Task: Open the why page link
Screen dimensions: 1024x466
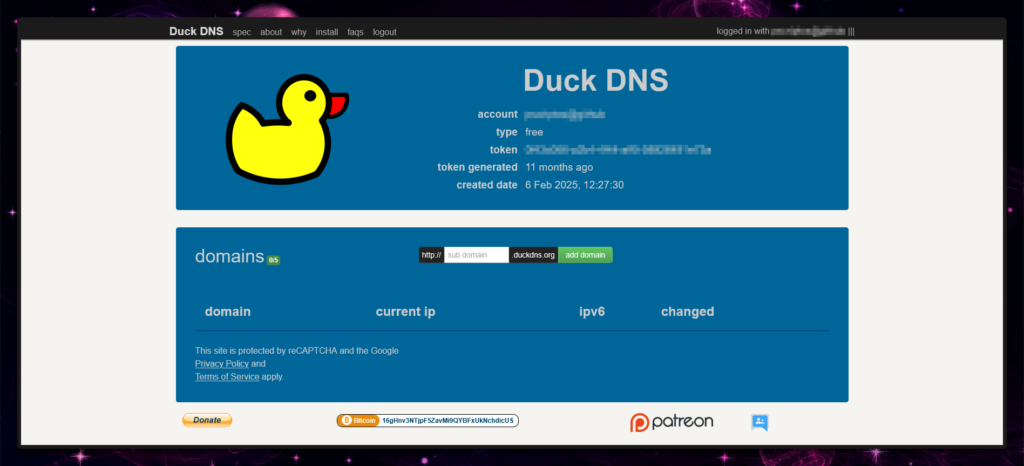Action: [299, 32]
